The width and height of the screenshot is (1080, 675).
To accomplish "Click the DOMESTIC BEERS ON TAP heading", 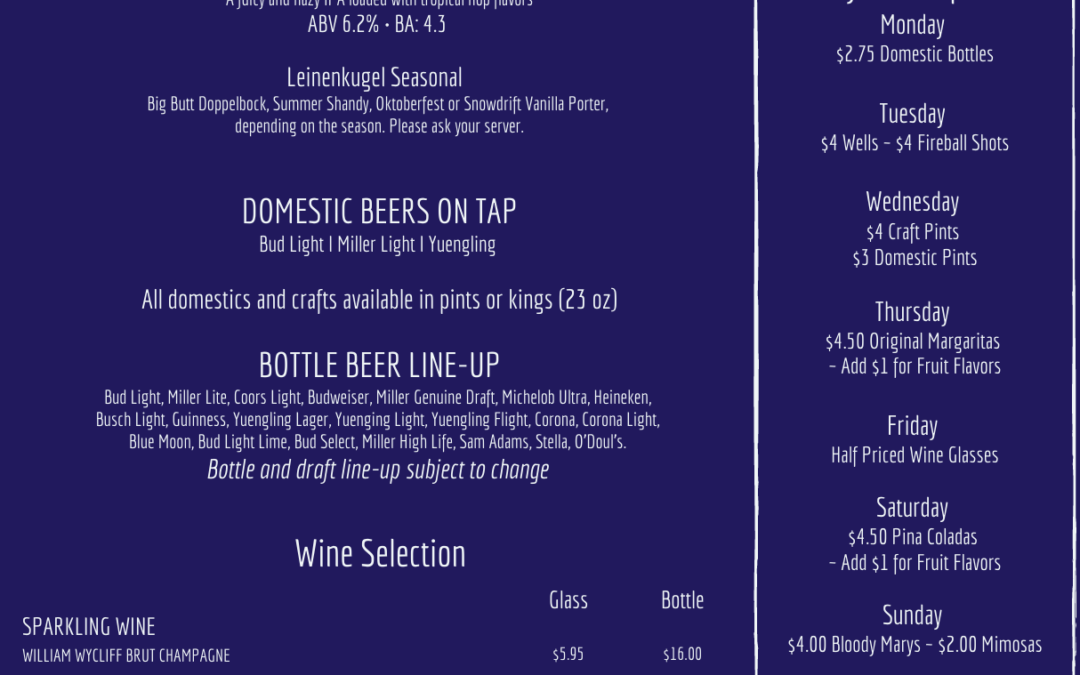I will coord(379,211).
